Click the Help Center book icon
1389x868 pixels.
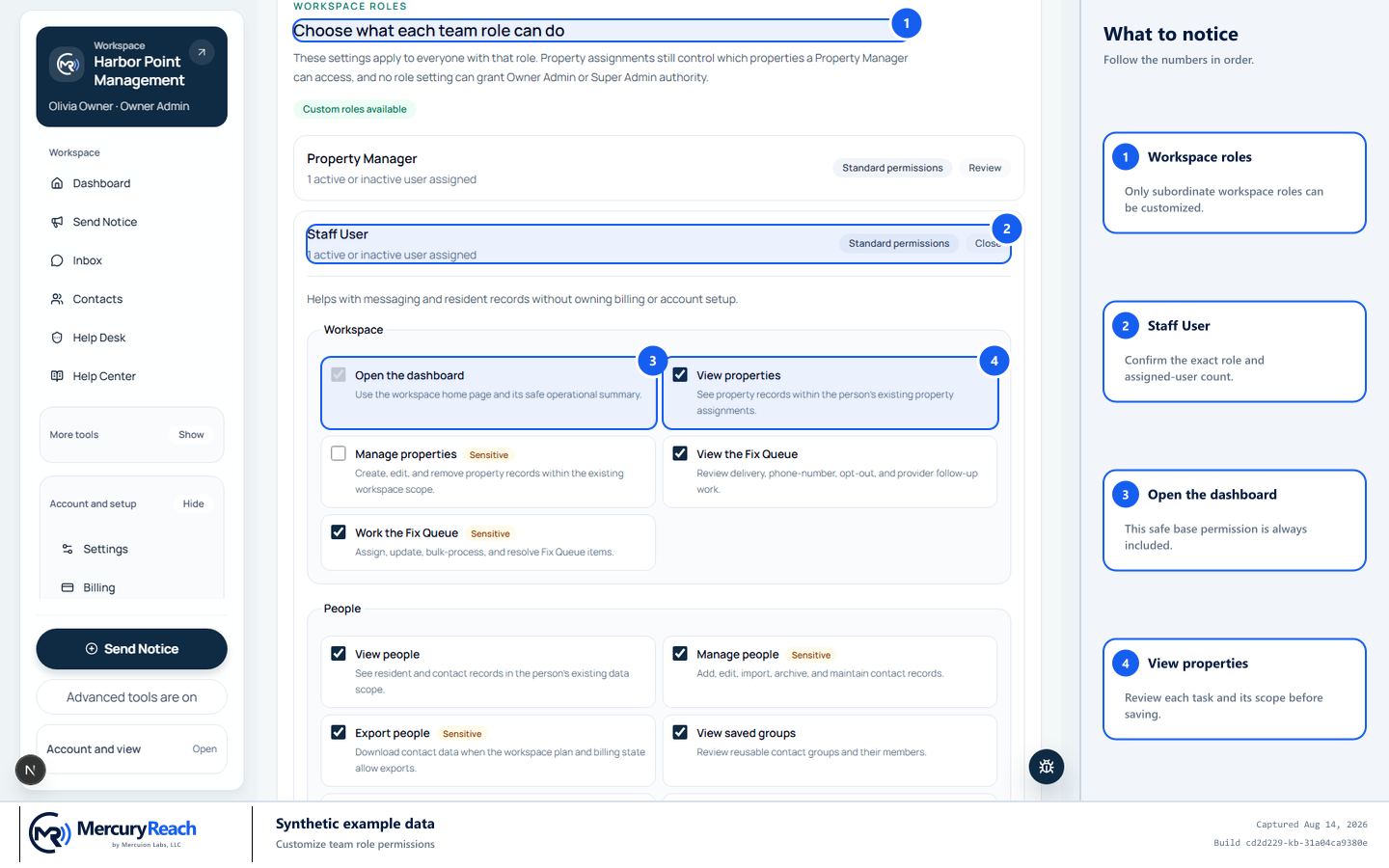point(57,376)
